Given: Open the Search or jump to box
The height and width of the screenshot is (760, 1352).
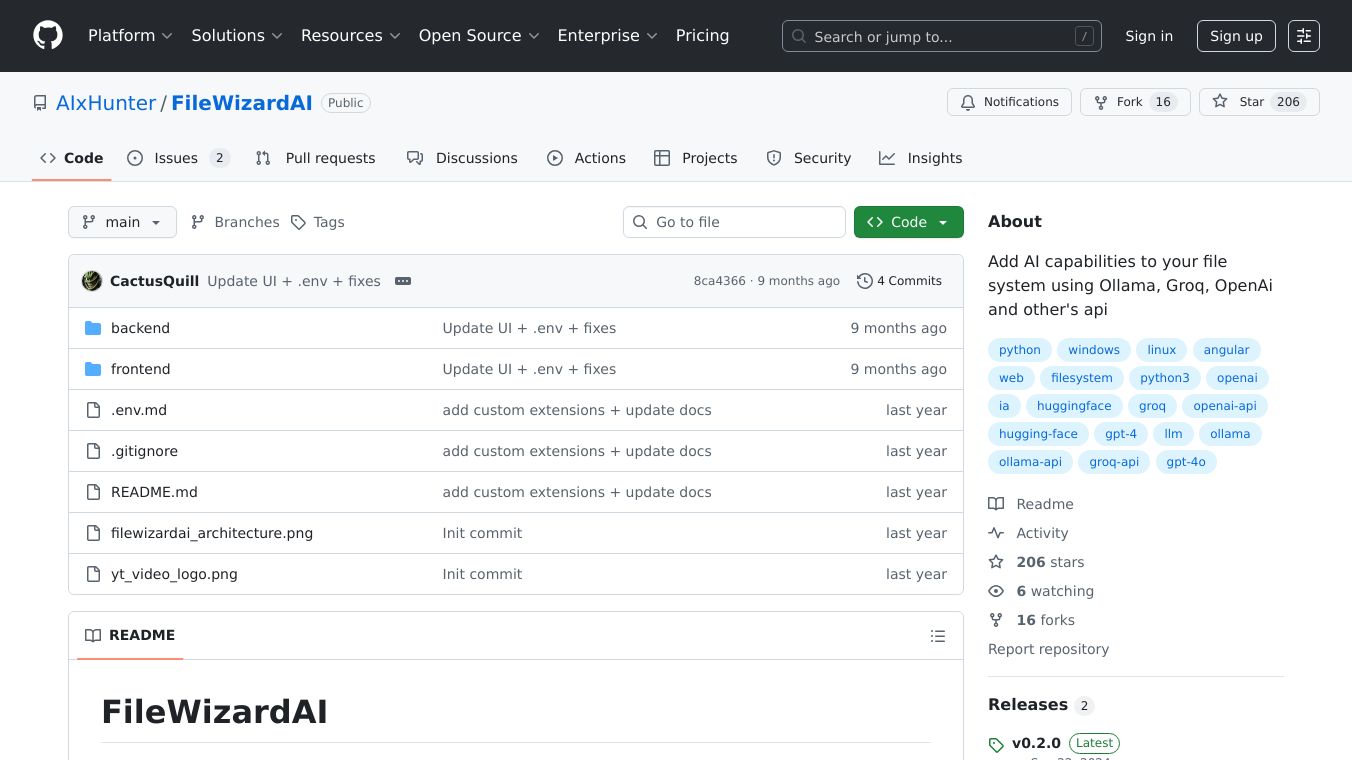Looking at the screenshot, I should tap(941, 36).
